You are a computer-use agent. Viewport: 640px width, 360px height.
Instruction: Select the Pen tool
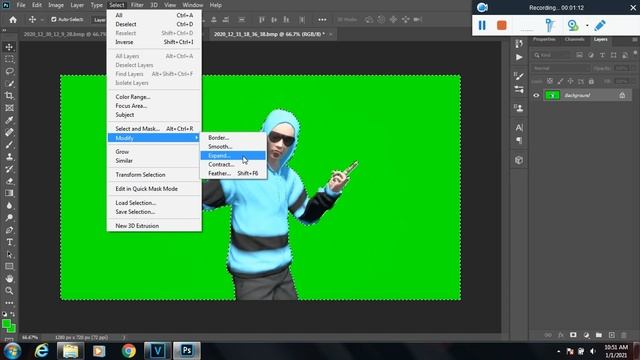click(9, 230)
